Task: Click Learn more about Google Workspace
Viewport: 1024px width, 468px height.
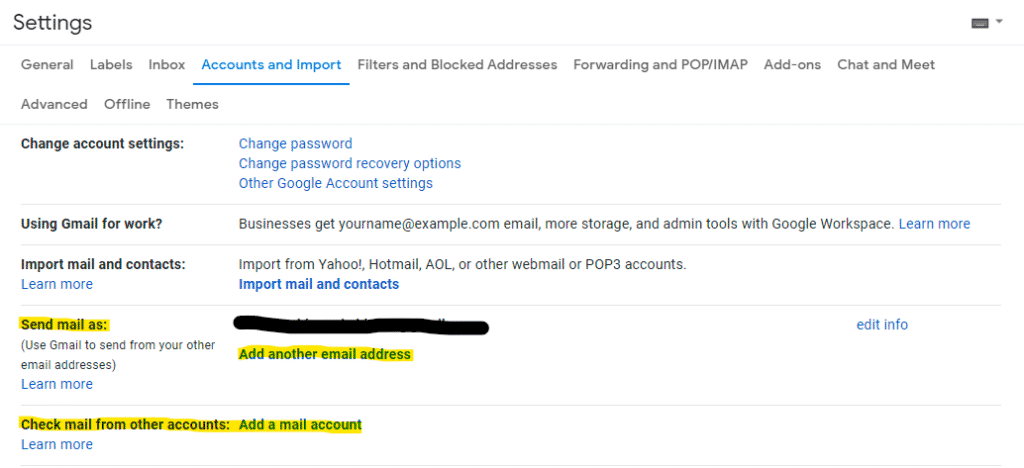Action: (x=935, y=224)
